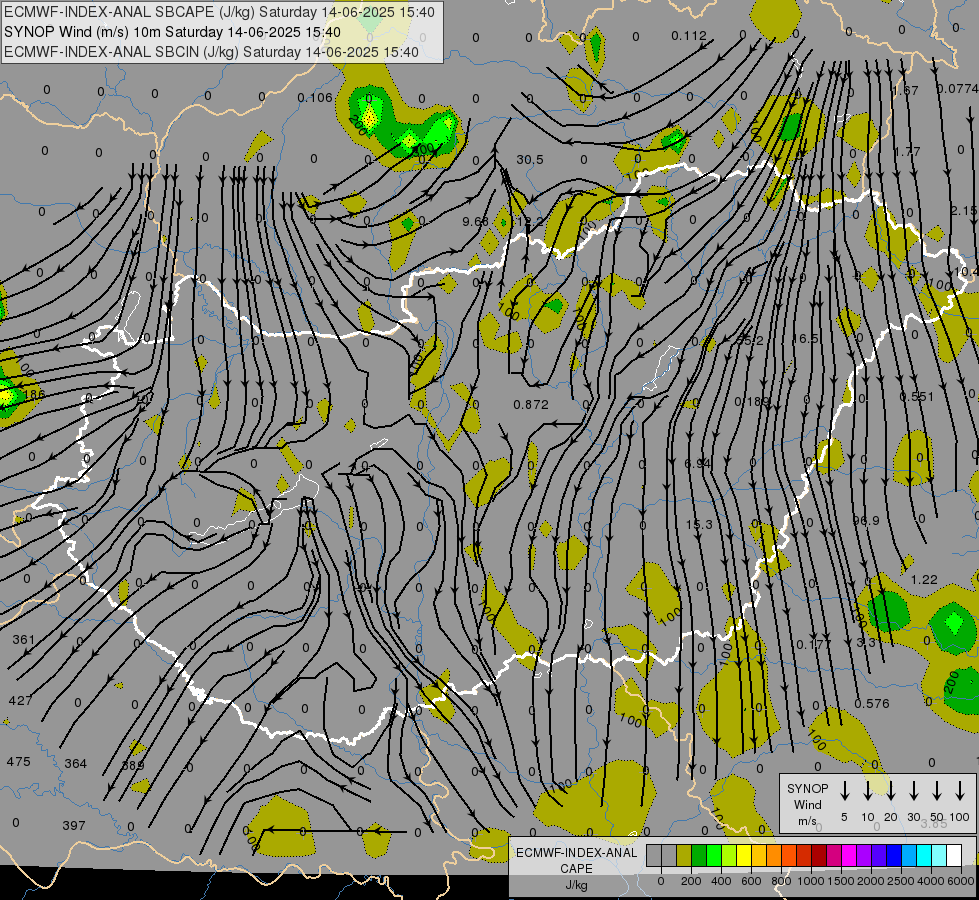Click the 'ECMWF-INDEX-ANAL CAPE J/kg' legend title
Image resolution: width=979 pixels, height=900 pixels.
click(x=576, y=868)
